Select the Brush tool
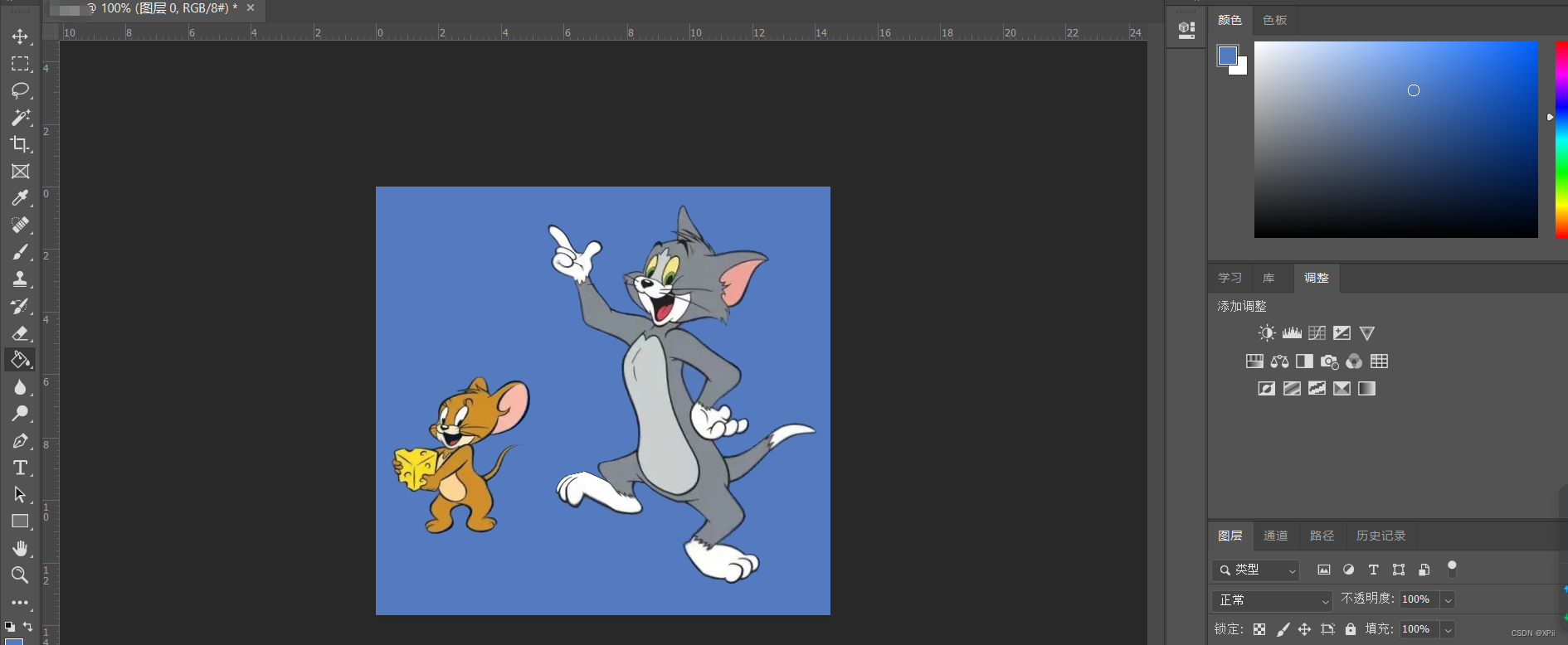This screenshot has width=1568, height=645. (20, 251)
